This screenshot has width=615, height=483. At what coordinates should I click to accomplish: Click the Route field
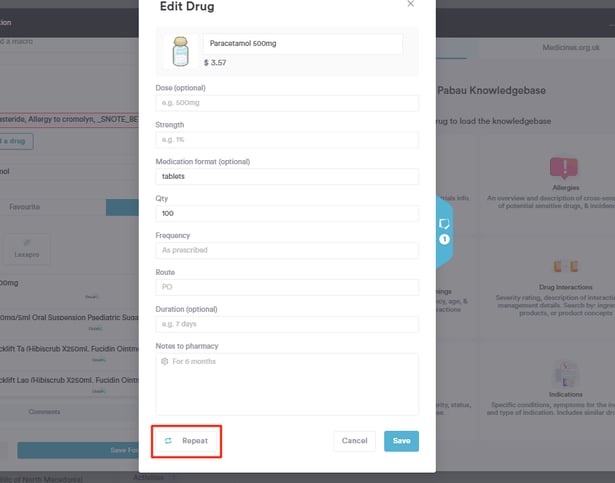point(287,288)
